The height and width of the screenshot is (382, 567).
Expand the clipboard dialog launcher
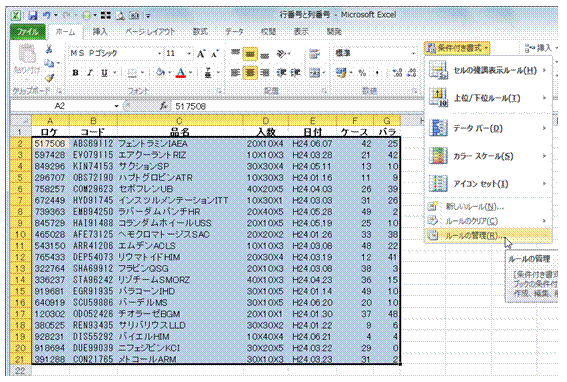click(x=59, y=91)
